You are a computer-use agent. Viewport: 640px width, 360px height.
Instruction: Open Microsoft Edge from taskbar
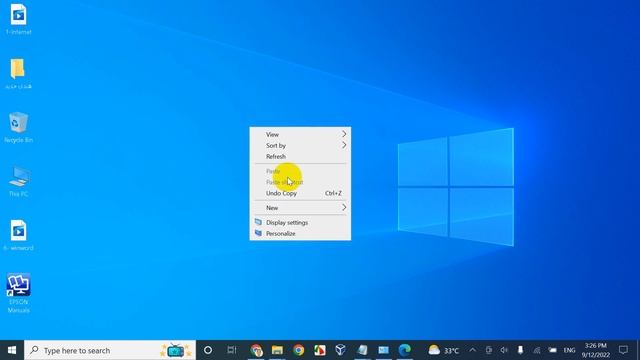point(404,350)
